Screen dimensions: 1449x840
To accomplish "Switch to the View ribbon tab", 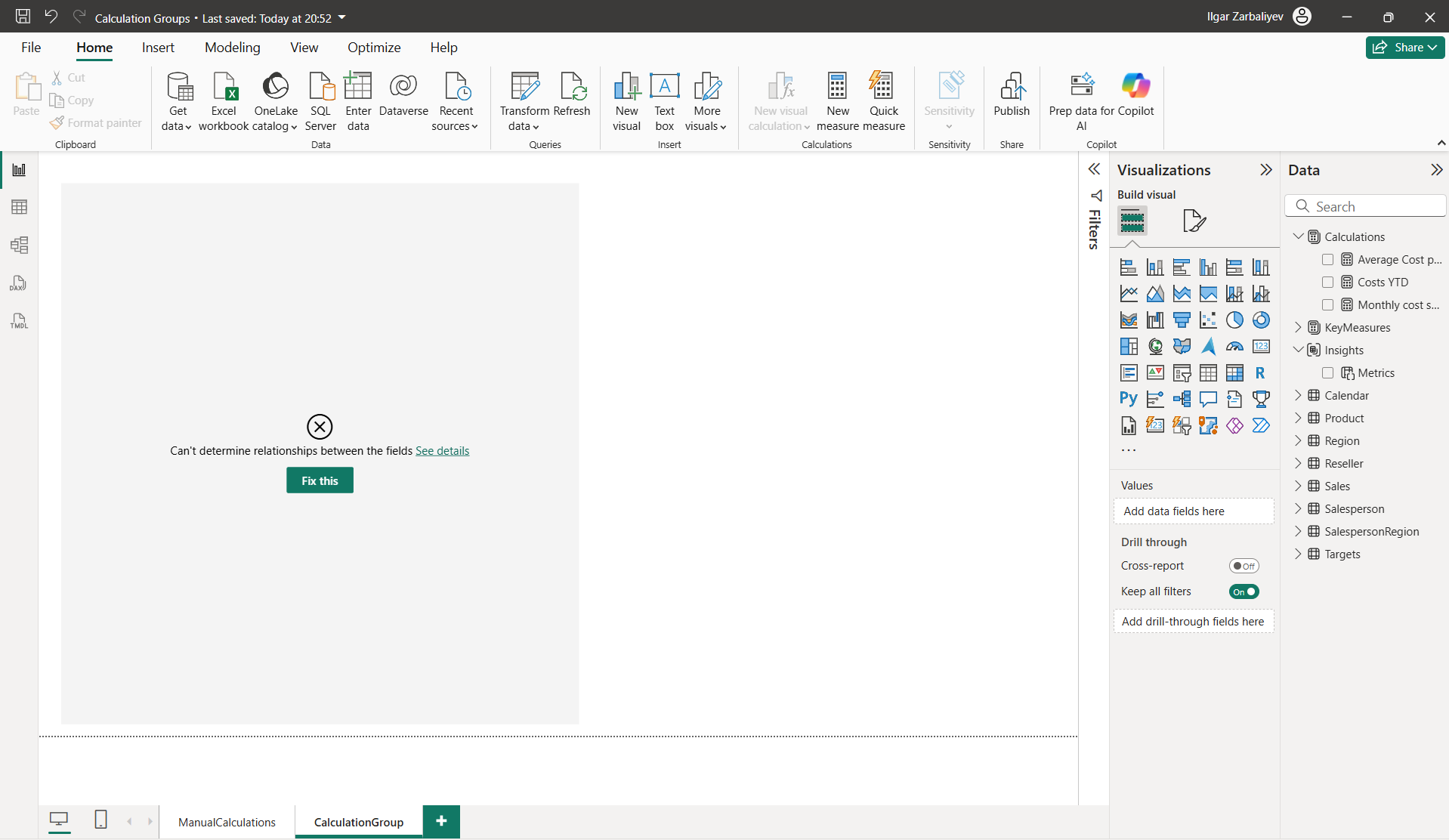I will pos(304,48).
